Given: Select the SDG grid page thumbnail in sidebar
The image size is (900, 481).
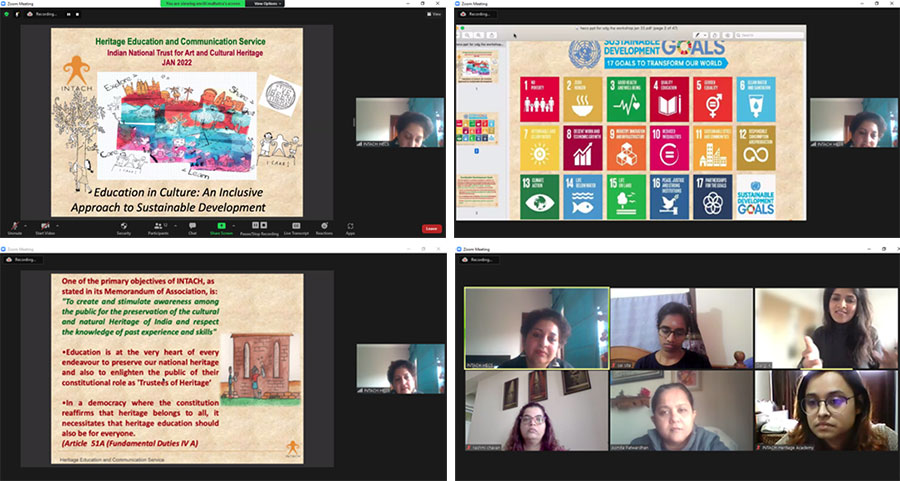Looking at the screenshot, I should (478, 129).
